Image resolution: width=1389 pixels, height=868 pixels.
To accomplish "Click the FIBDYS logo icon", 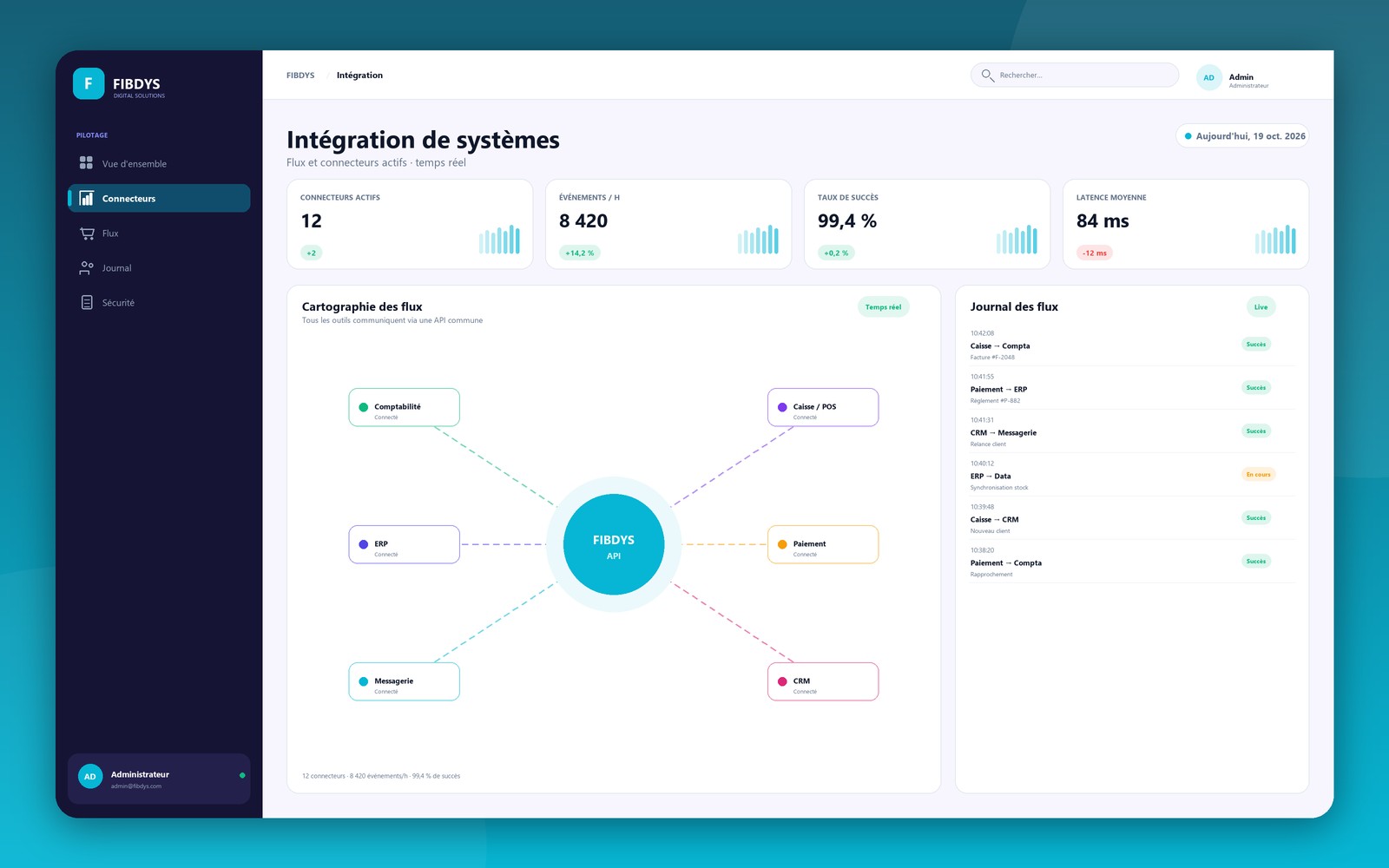I will 89,83.
